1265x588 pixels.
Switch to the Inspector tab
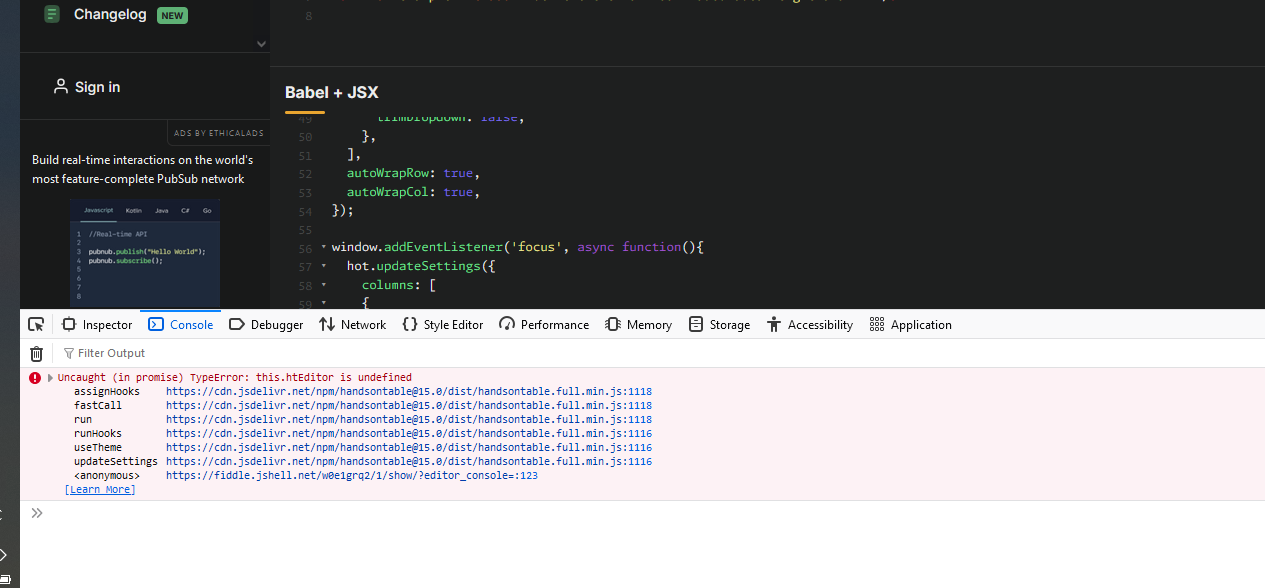coord(97,324)
